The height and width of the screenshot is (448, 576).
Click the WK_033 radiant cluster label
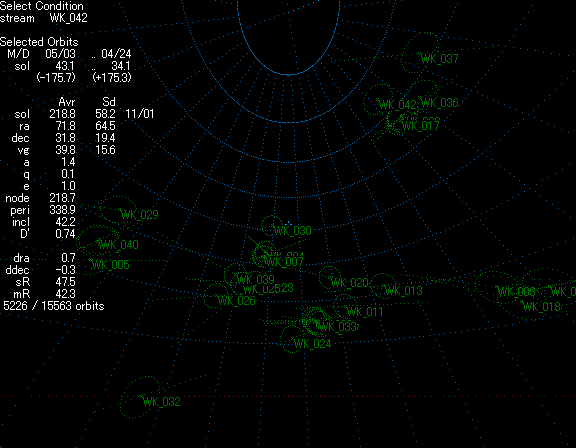pyautogui.click(x=337, y=326)
